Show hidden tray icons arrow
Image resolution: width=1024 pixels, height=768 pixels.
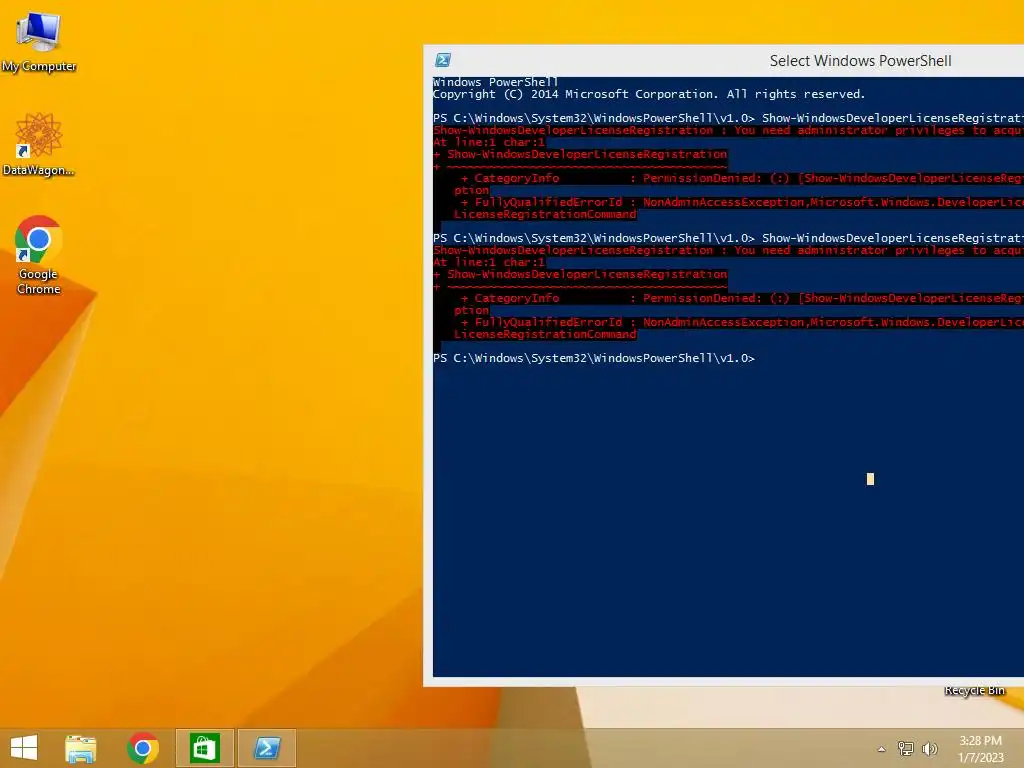click(x=882, y=749)
